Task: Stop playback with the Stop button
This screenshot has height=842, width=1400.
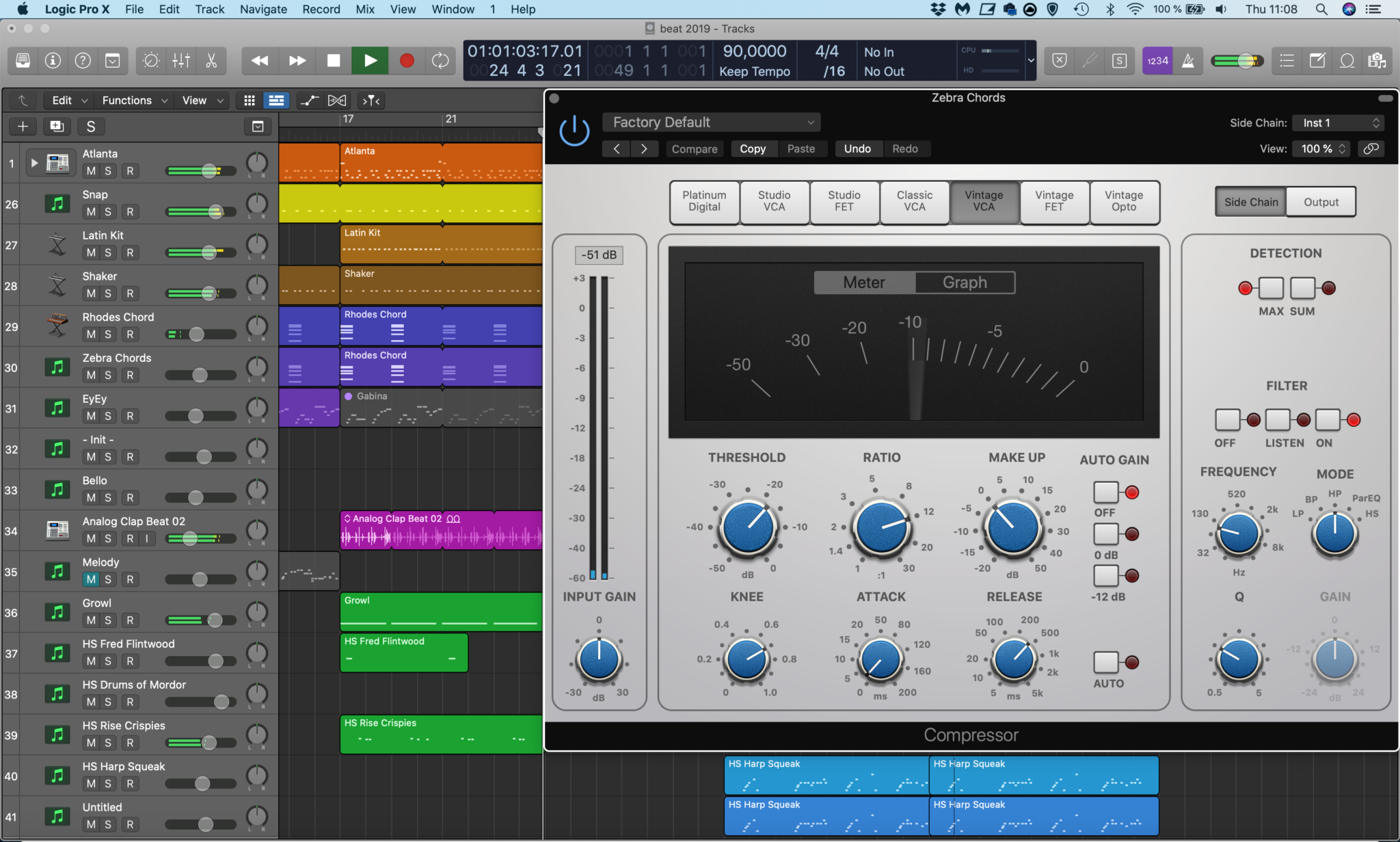Action: [x=334, y=61]
